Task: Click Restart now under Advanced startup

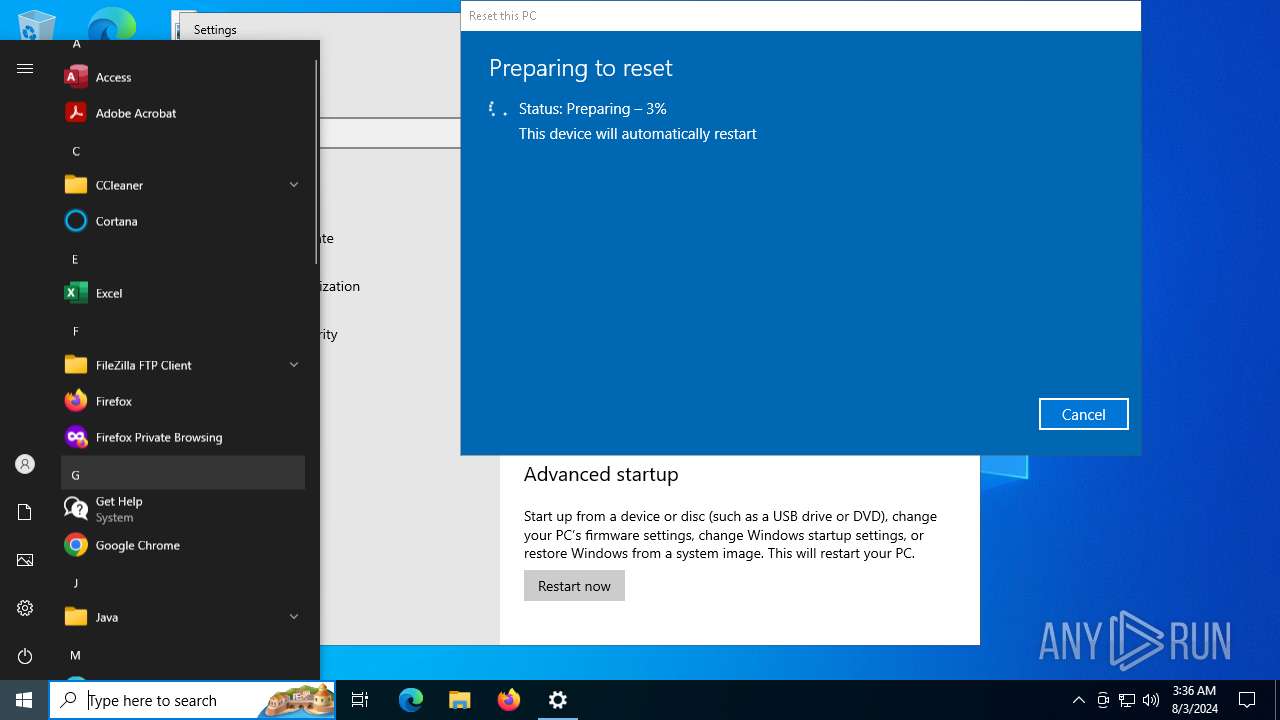Action: [574, 586]
